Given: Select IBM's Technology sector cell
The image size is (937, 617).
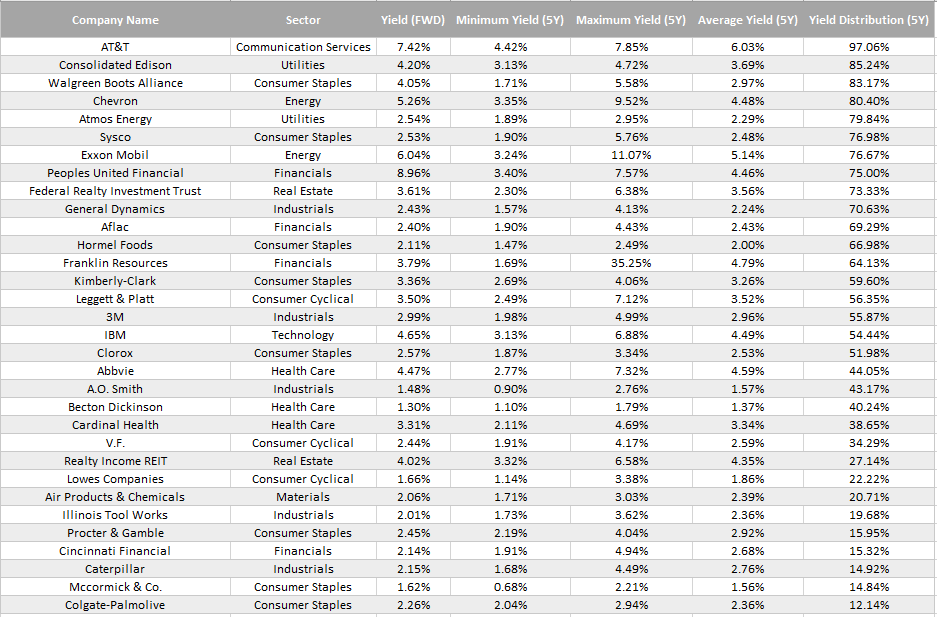Looking at the screenshot, I should point(303,335).
